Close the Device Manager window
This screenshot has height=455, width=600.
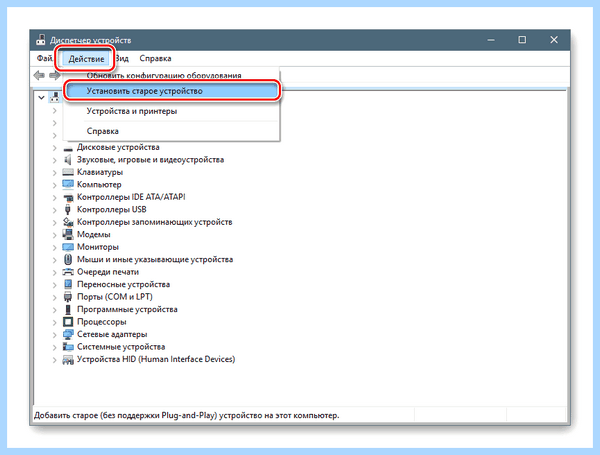(x=554, y=40)
